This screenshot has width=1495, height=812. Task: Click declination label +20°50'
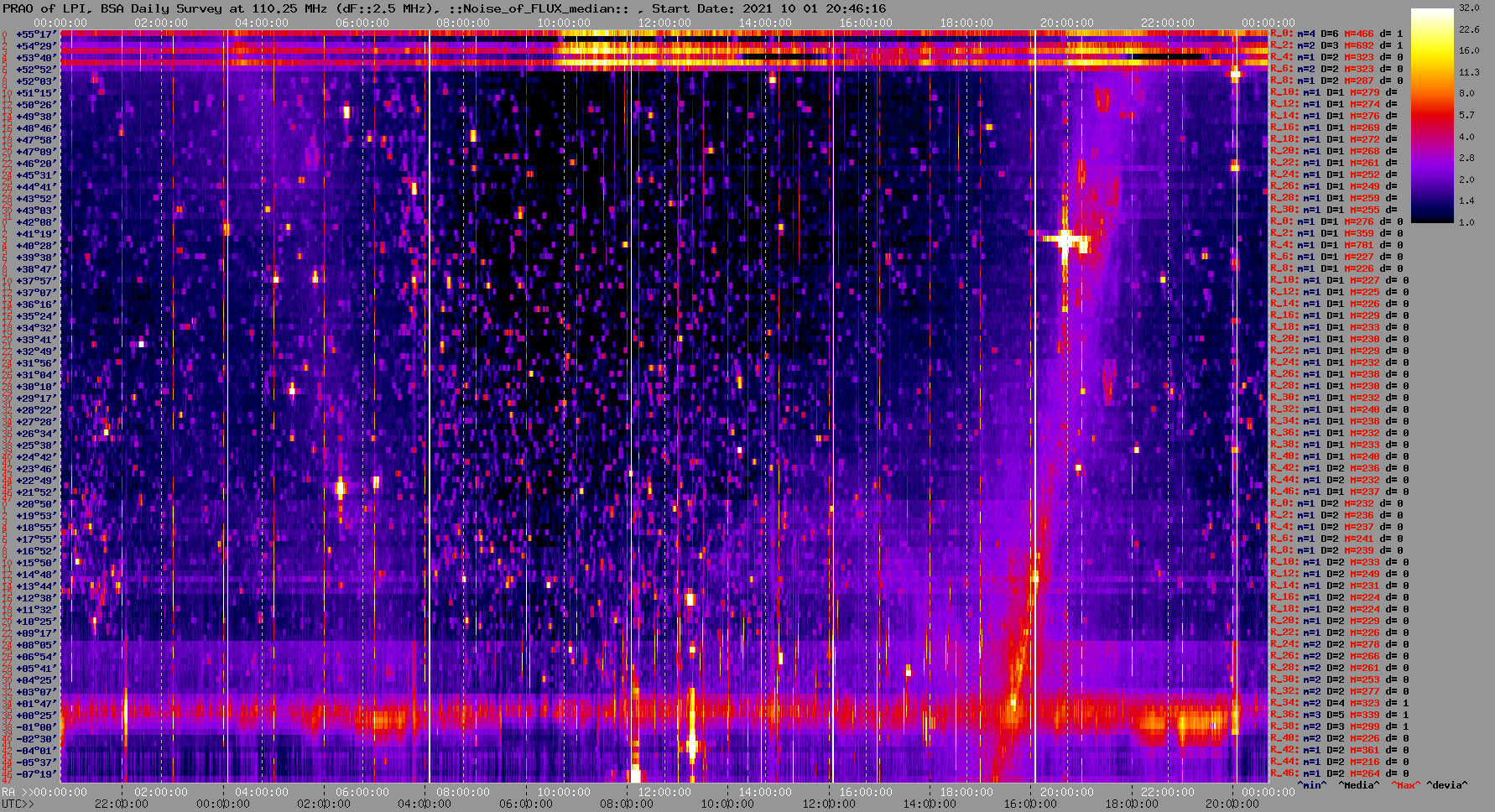[x=35, y=504]
